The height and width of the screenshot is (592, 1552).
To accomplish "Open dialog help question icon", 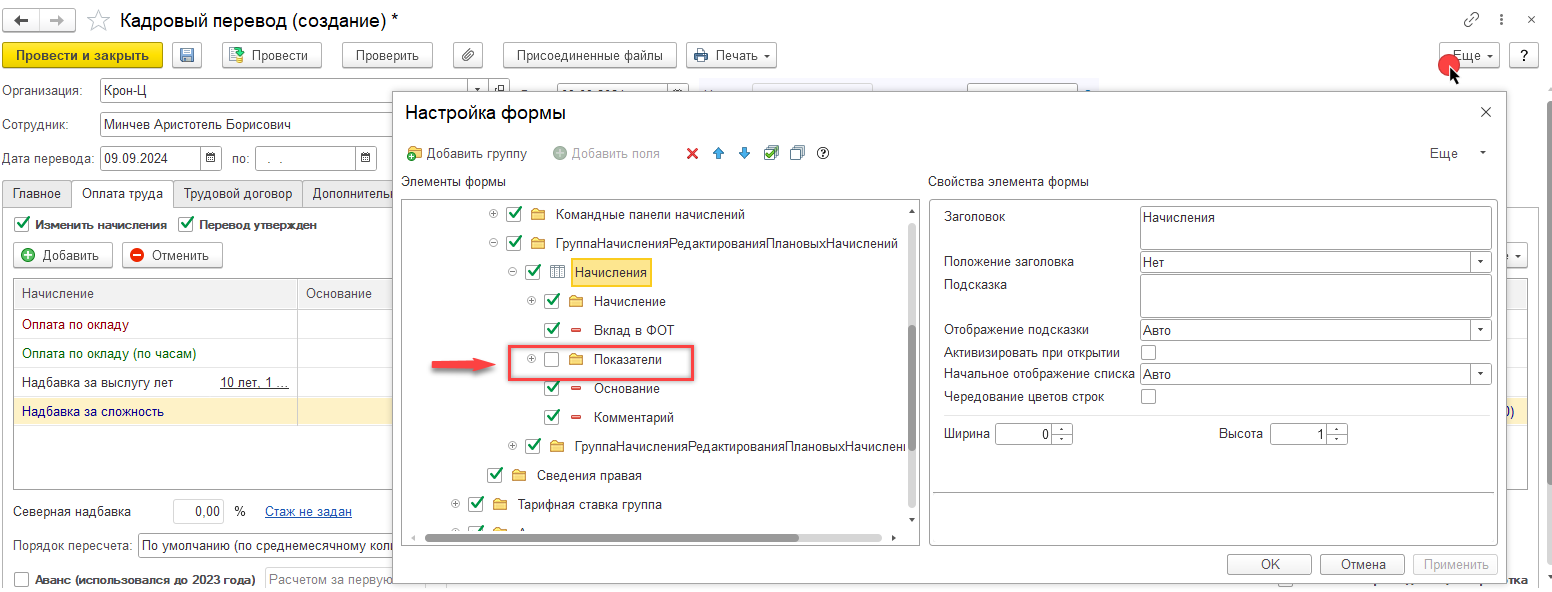I will click(823, 154).
